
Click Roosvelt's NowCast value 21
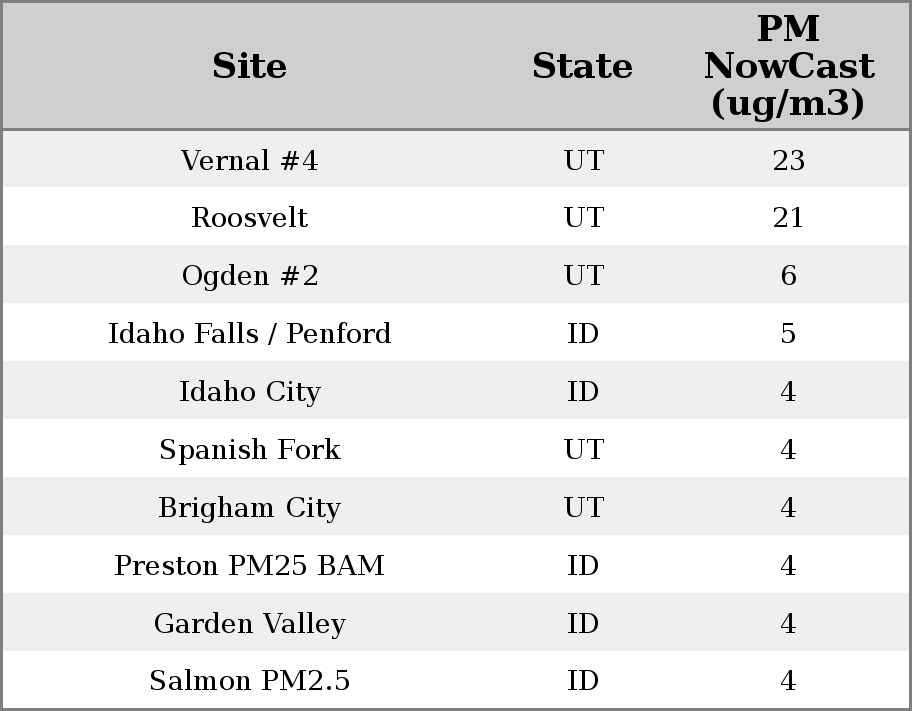tap(788, 218)
